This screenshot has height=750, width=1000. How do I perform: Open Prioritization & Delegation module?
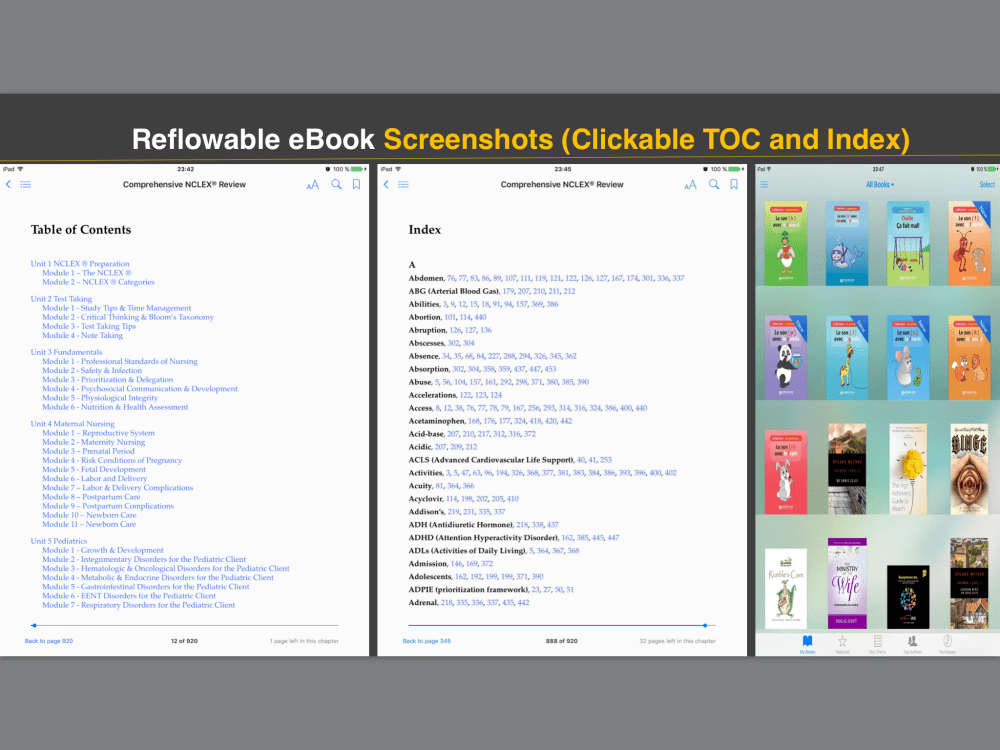[108, 379]
